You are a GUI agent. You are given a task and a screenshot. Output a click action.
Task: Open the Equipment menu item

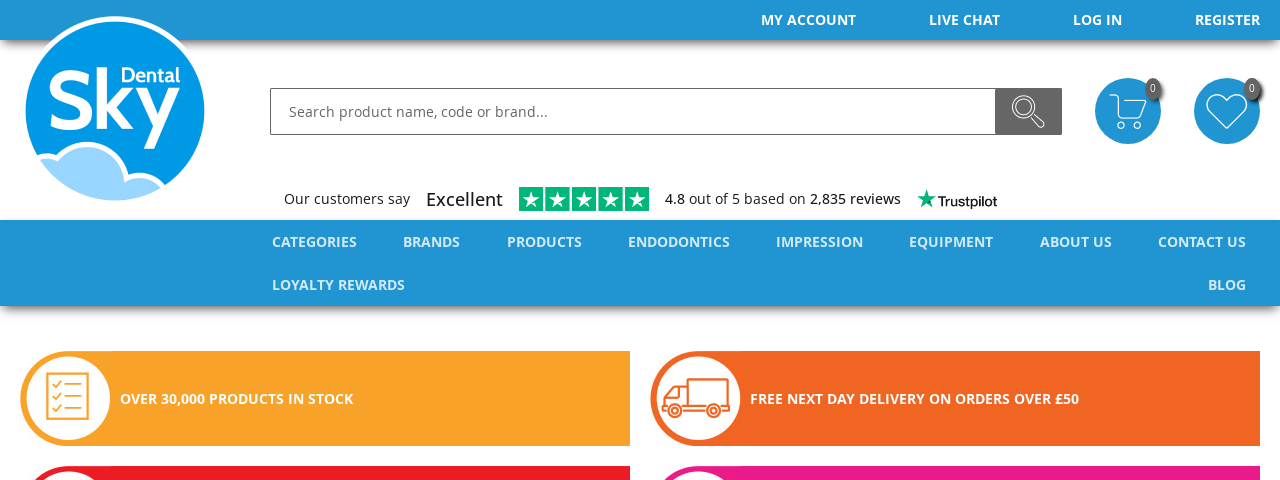point(951,242)
